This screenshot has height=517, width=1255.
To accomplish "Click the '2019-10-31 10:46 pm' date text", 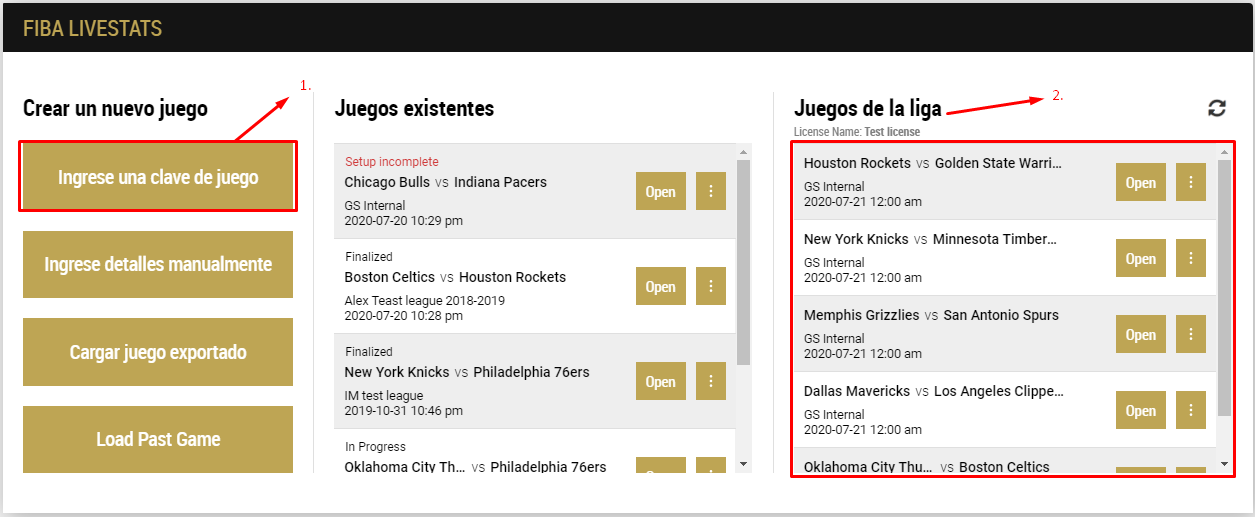I will pyautogui.click(x=404, y=410).
